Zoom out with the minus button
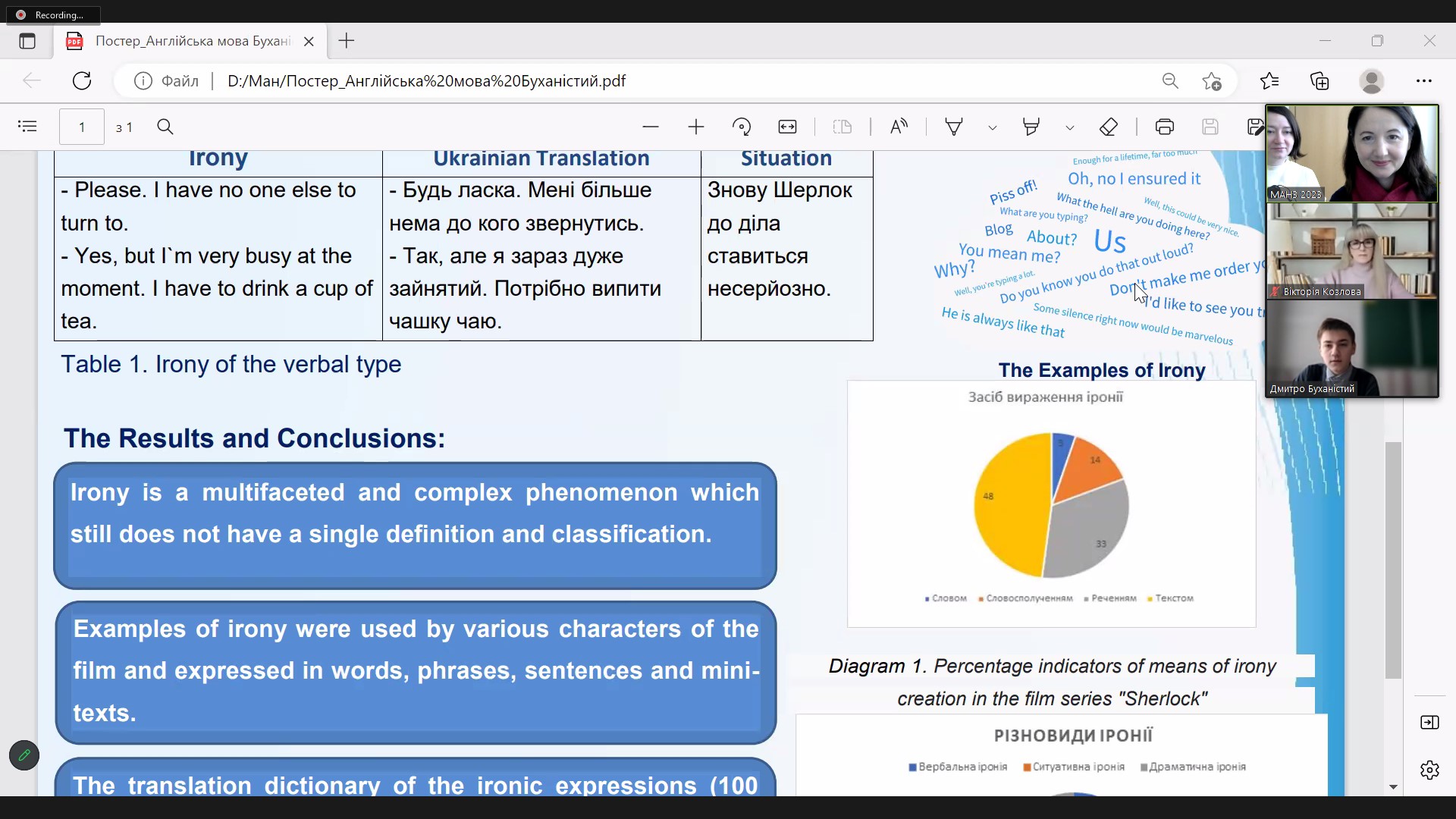The height and width of the screenshot is (819, 1456). pyautogui.click(x=651, y=127)
